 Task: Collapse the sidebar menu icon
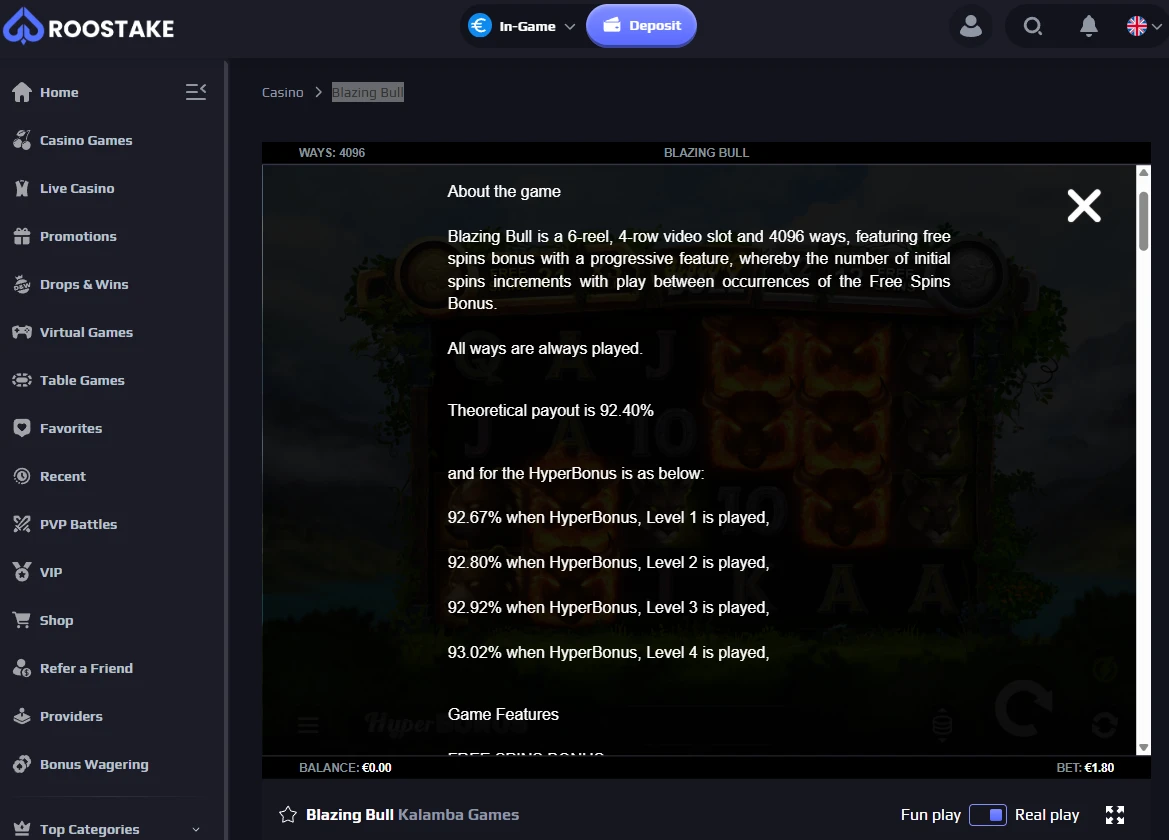click(x=195, y=92)
